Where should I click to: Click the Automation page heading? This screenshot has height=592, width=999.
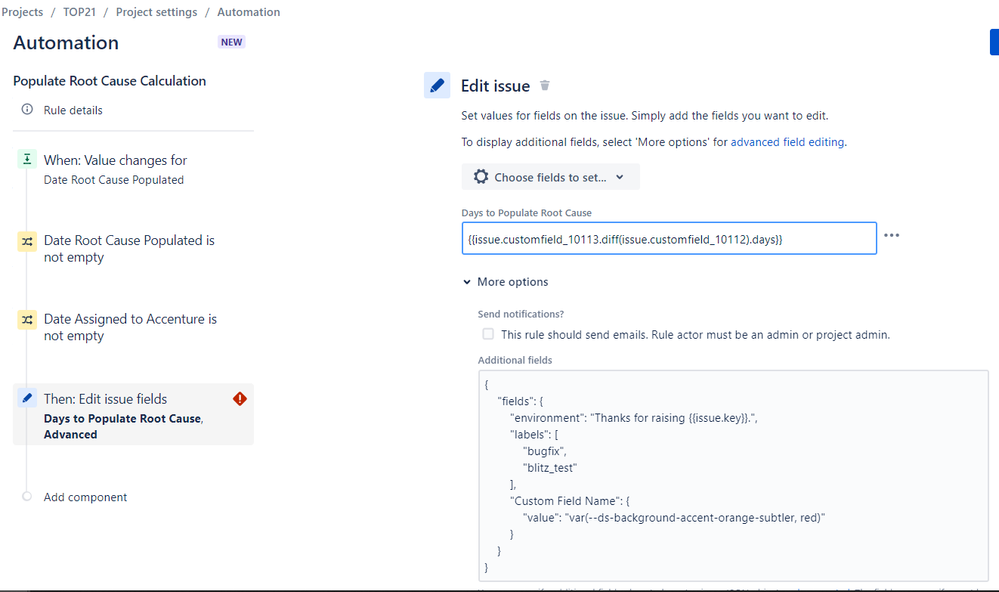pyautogui.click(x=66, y=43)
